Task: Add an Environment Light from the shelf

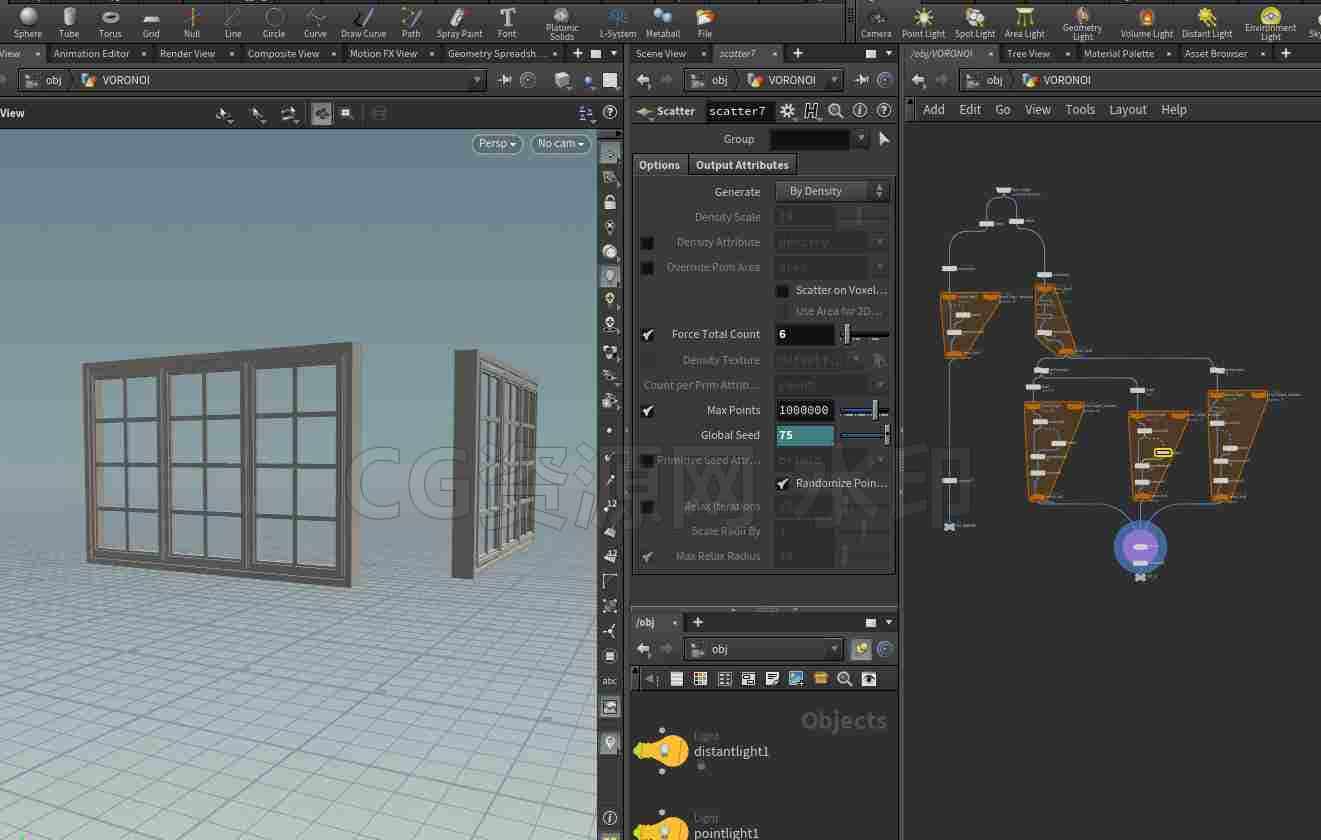Action: [1271, 24]
